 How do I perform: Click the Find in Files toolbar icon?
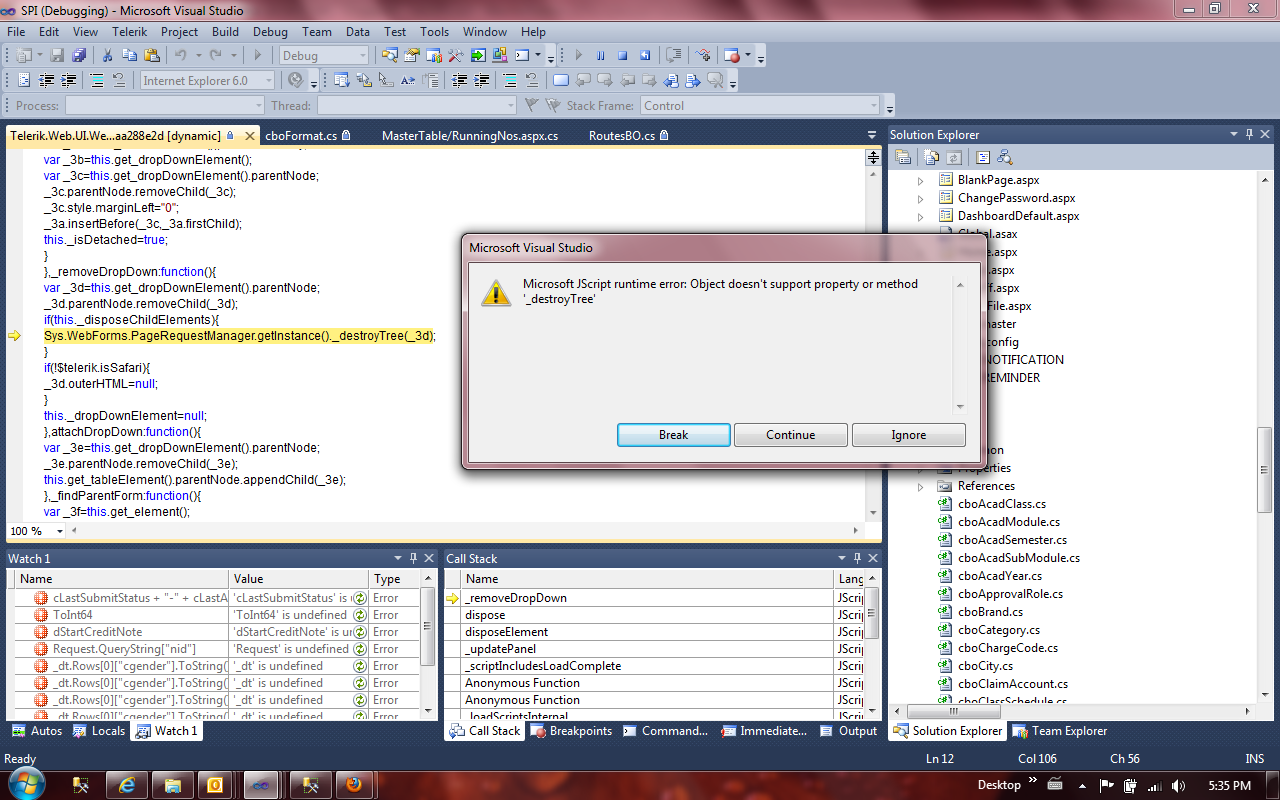coord(389,55)
